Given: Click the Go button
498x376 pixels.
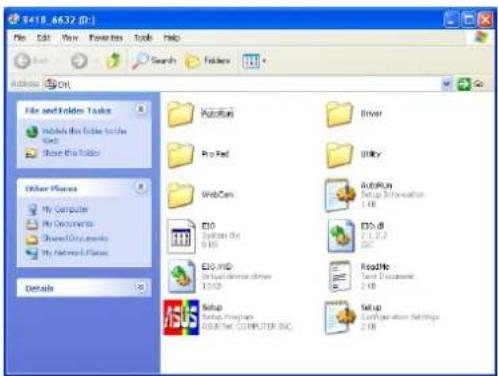Looking at the screenshot, I should 470,84.
